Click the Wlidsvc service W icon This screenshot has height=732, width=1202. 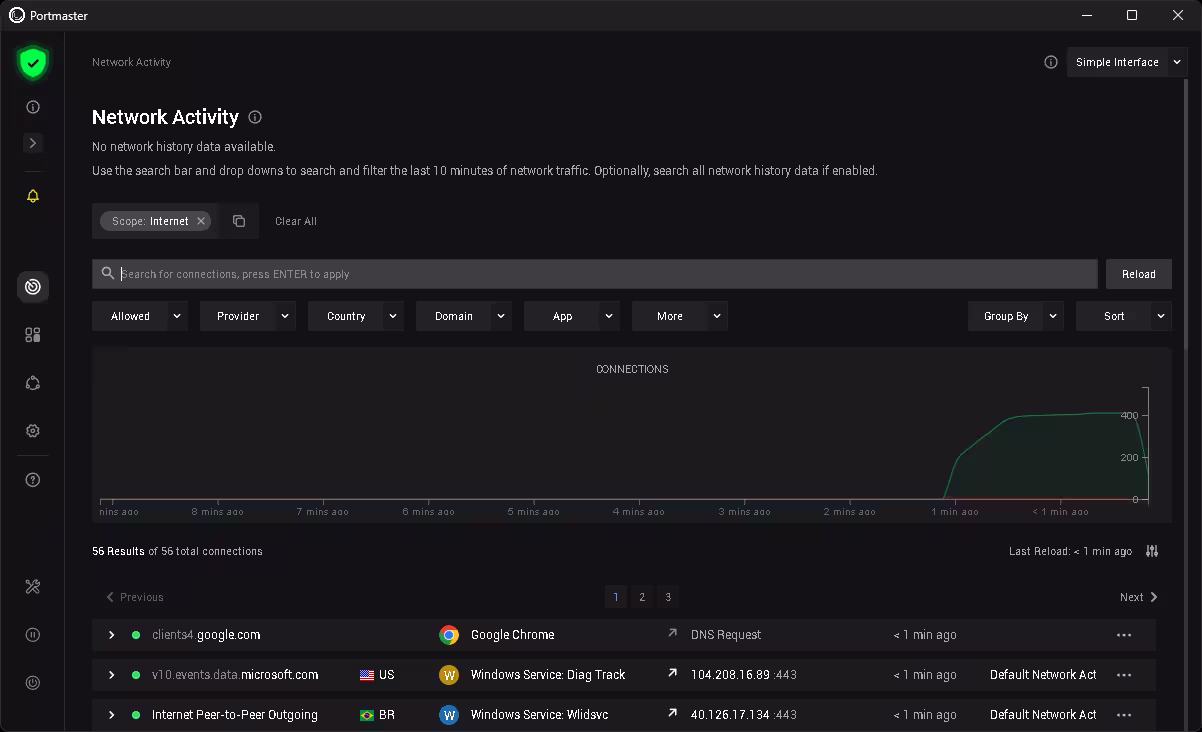click(449, 715)
